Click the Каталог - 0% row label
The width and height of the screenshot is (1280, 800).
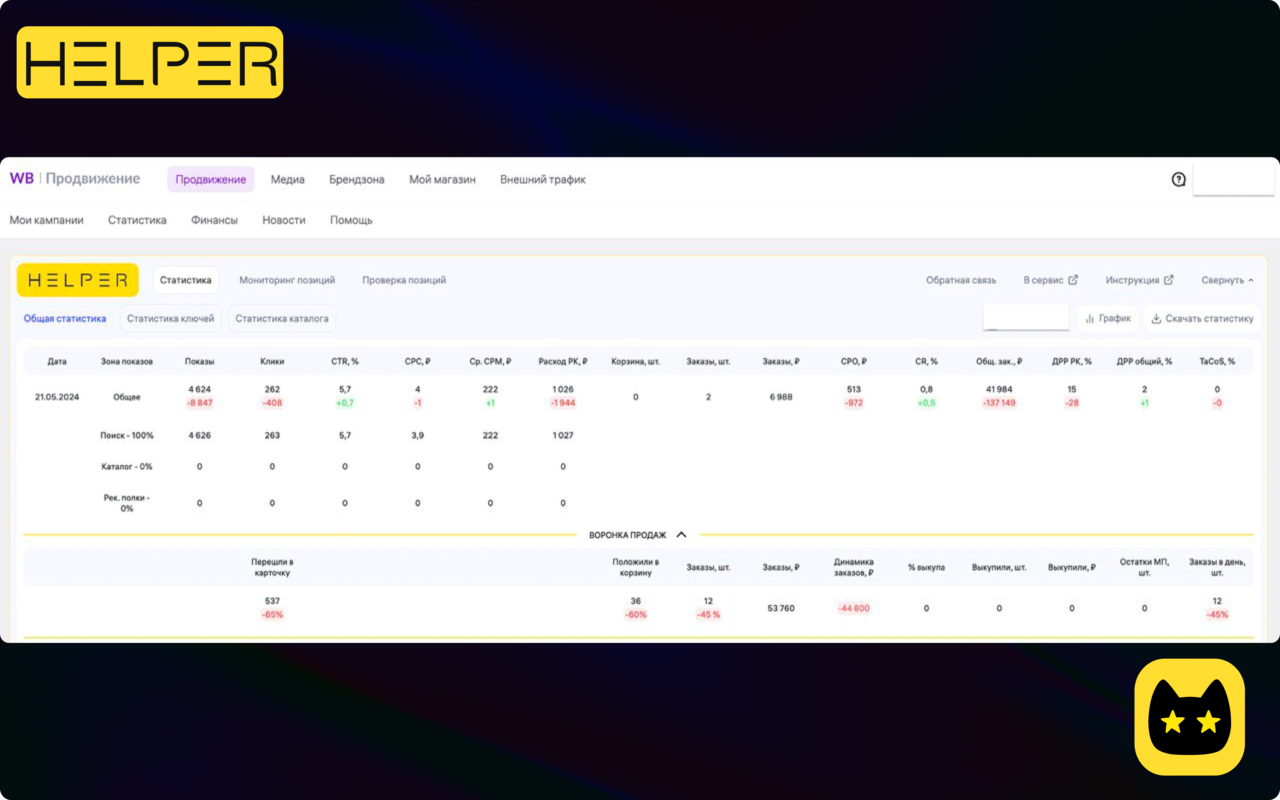pyautogui.click(x=127, y=467)
